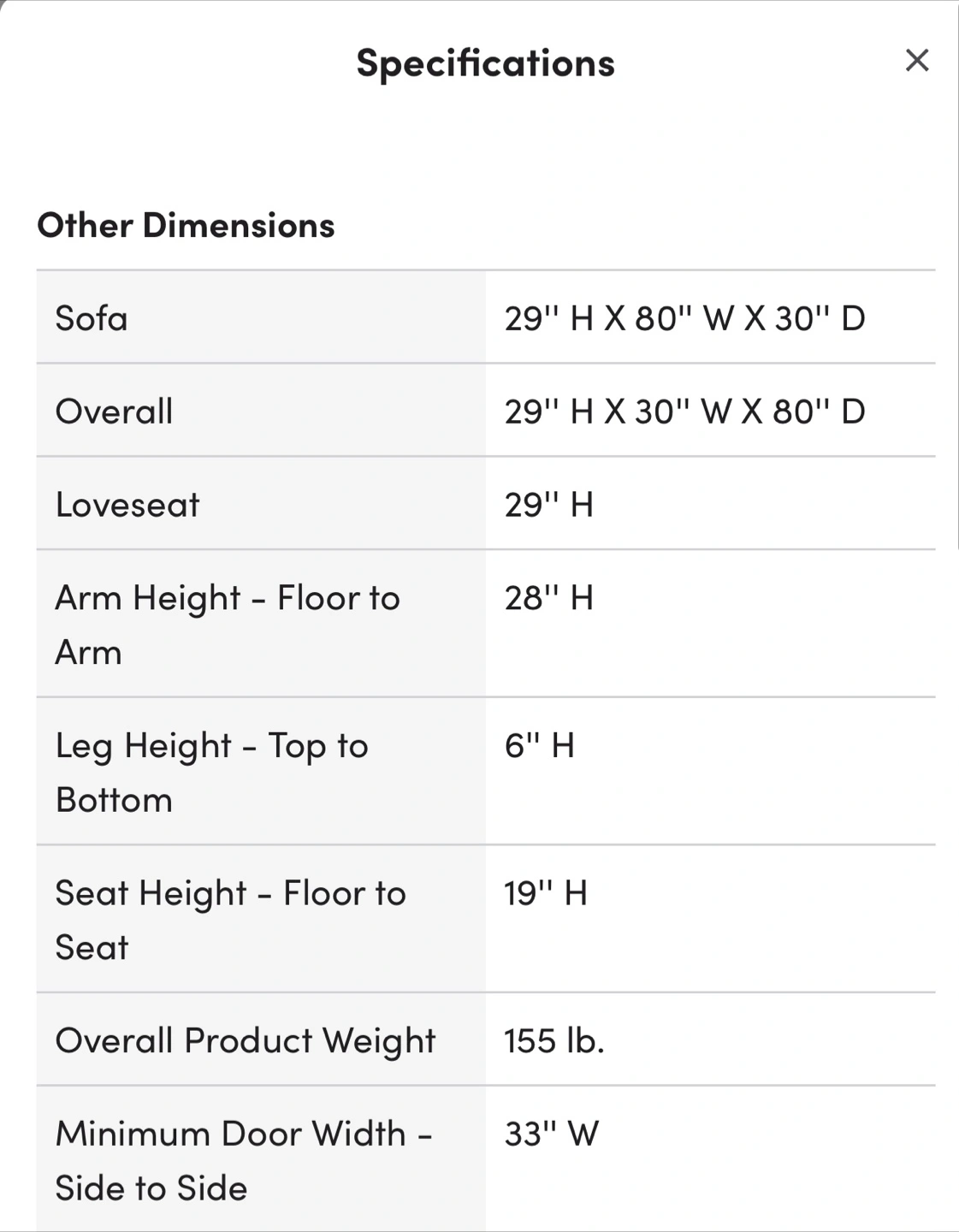Viewport: 959px width, 1232px height.
Task: Click the 28" H arm height value
Action: (x=548, y=598)
